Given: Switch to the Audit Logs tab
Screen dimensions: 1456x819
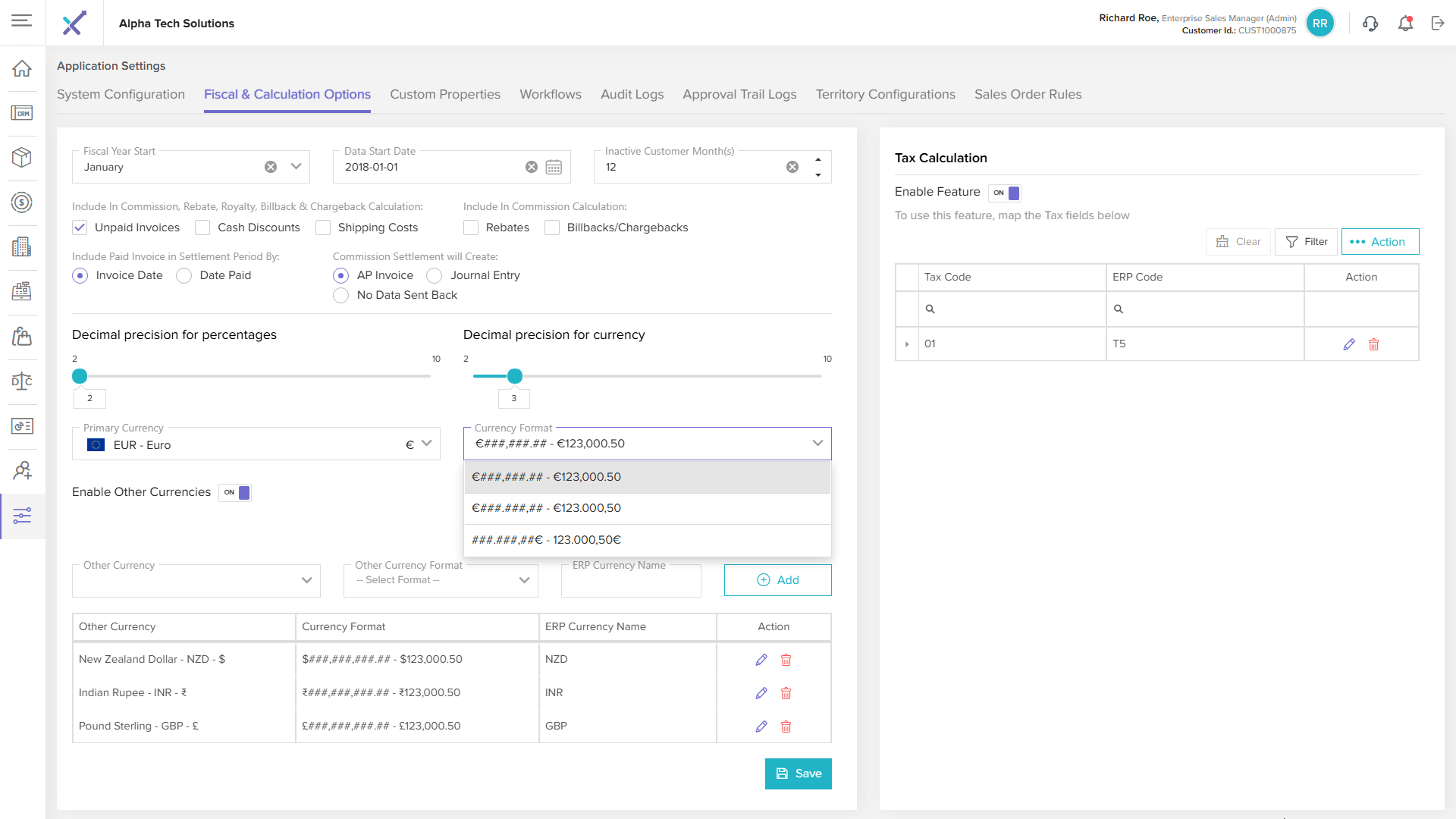Looking at the screenshot, I should 632,94.
